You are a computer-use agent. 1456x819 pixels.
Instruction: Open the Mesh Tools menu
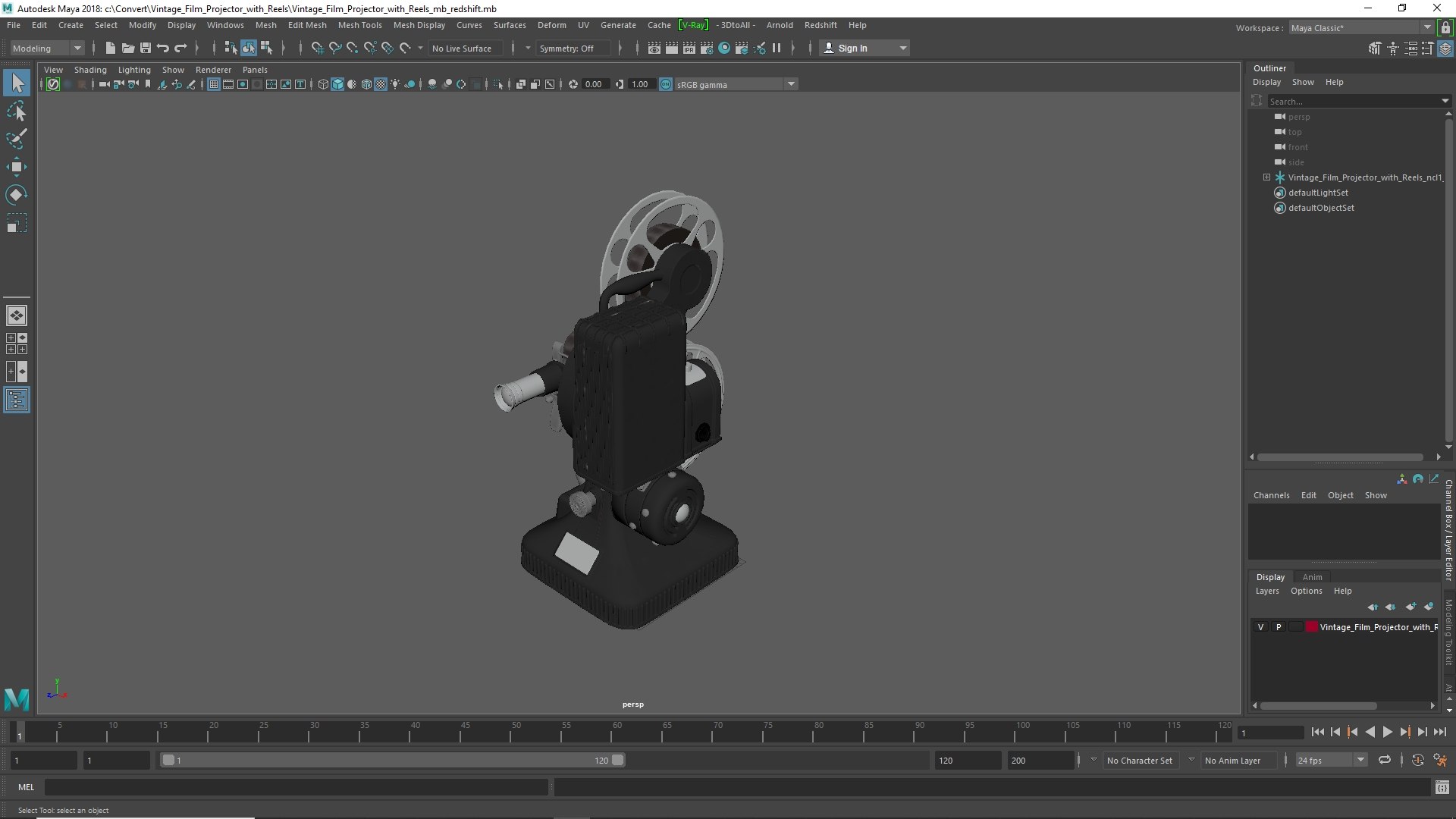[359, 25]
